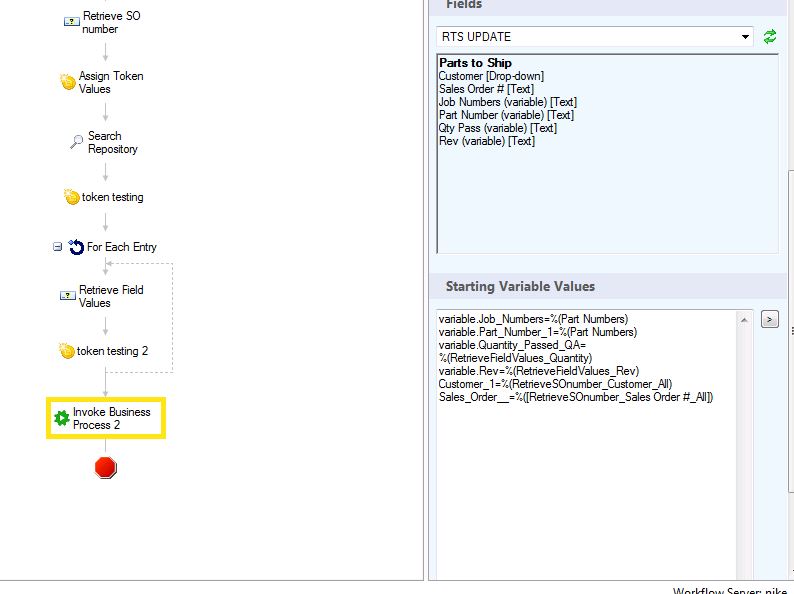Click Part Number (variable) [Text] field
The width and height of the screenshot is (794, 594).
tap(506, 115)
